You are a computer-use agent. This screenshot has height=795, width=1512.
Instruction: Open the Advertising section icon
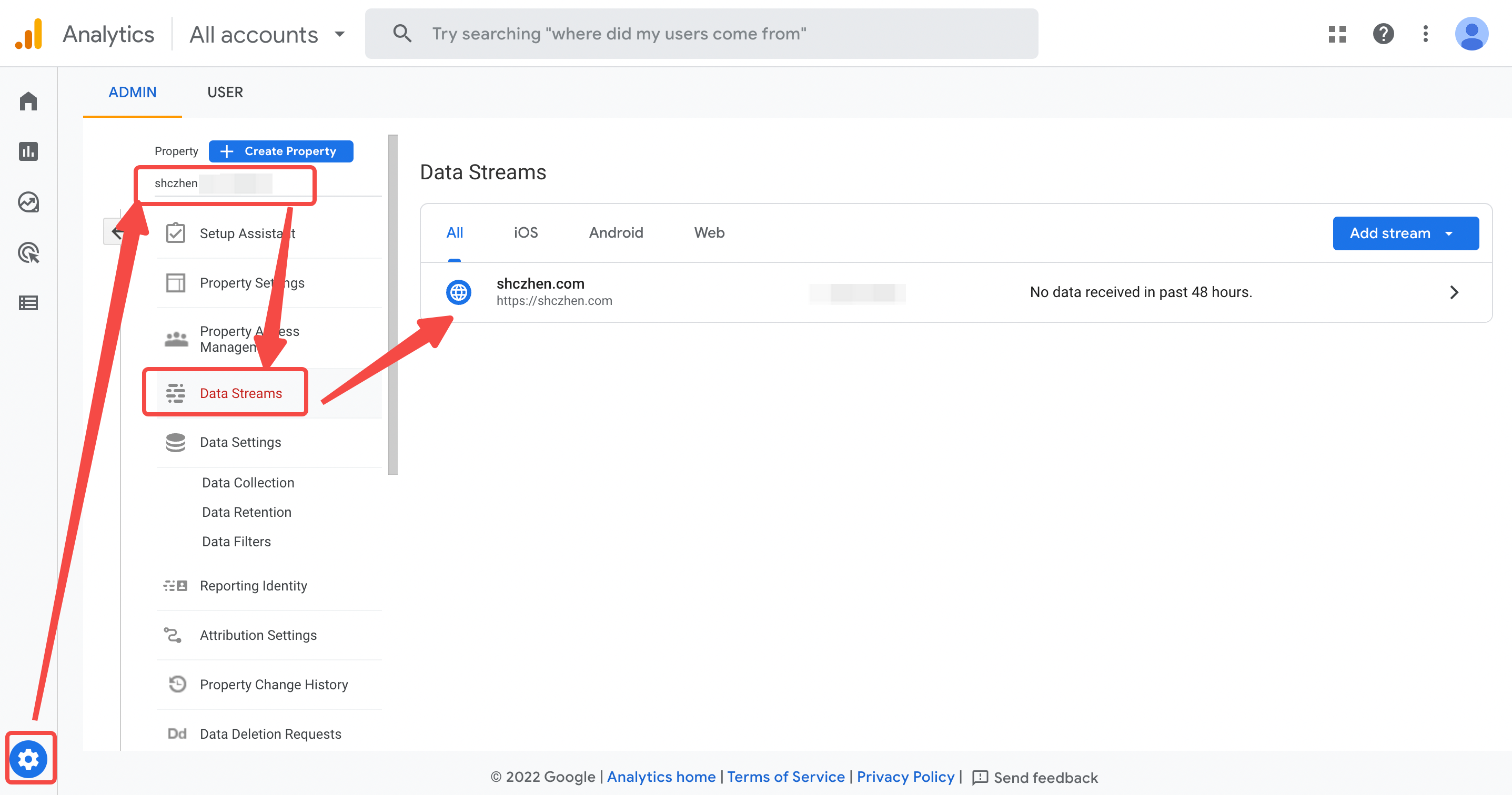coord(28,252)
